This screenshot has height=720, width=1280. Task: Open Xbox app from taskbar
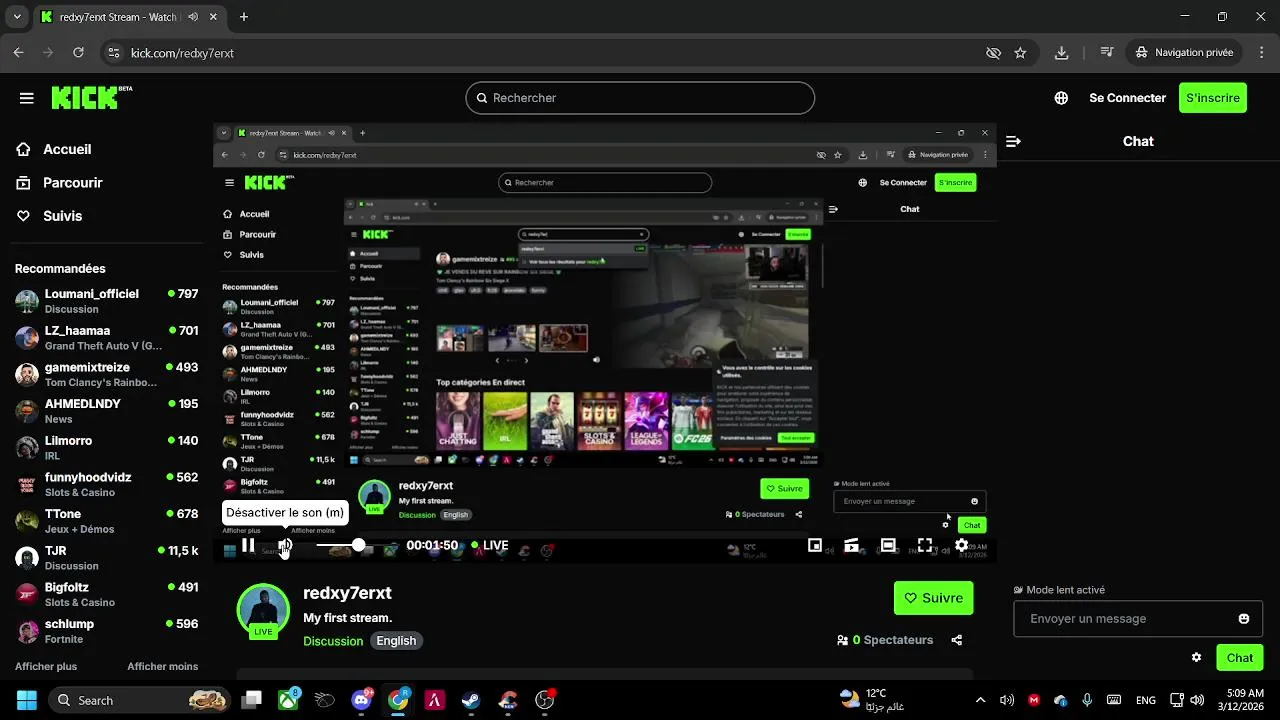(290, 700)
